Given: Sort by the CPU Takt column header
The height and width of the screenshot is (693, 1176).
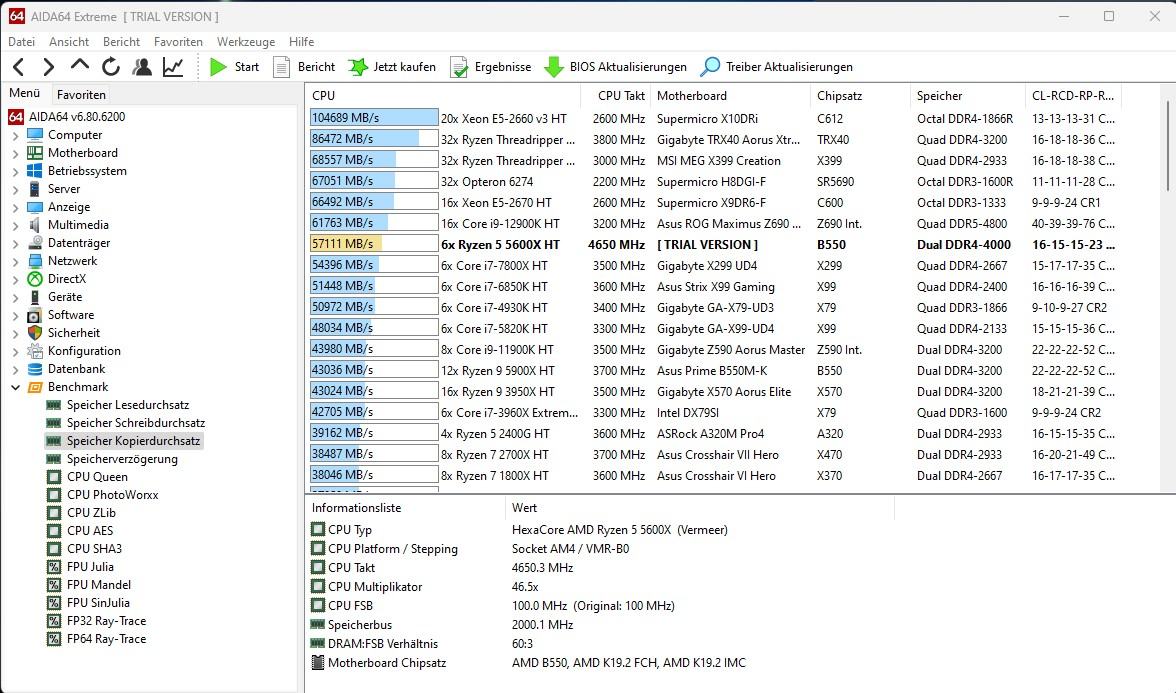Looking at the screenshot, I should click(x=616, y=96).
